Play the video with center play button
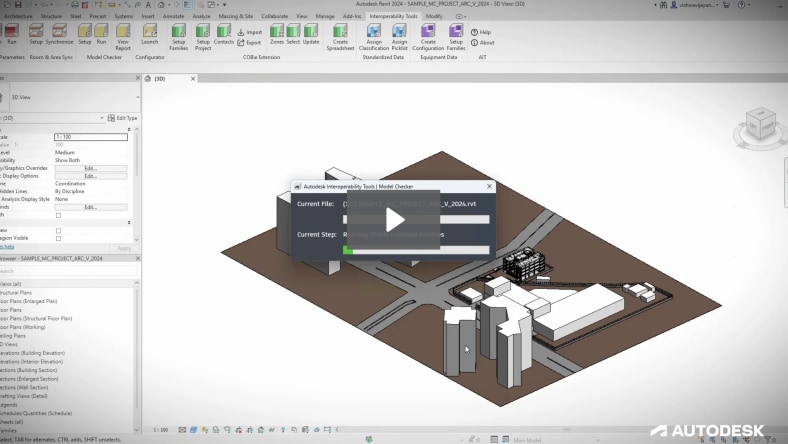This screenshot has height=444, width=788. point(394,220)
